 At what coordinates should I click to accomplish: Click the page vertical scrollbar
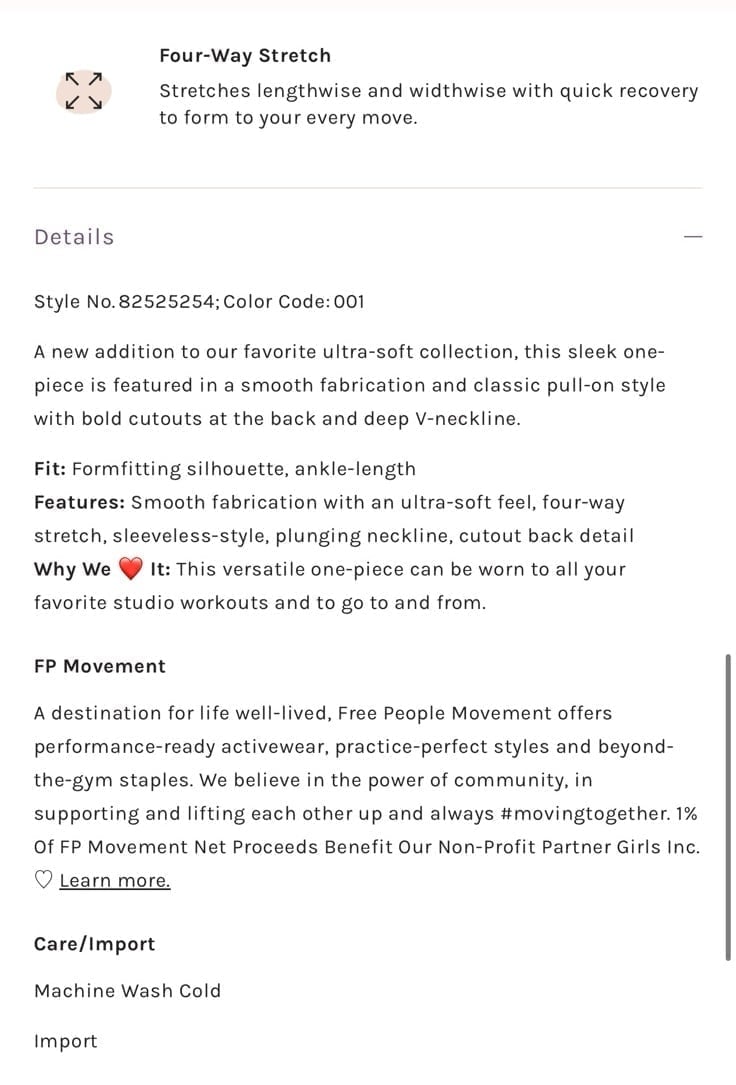click(728, 807)
